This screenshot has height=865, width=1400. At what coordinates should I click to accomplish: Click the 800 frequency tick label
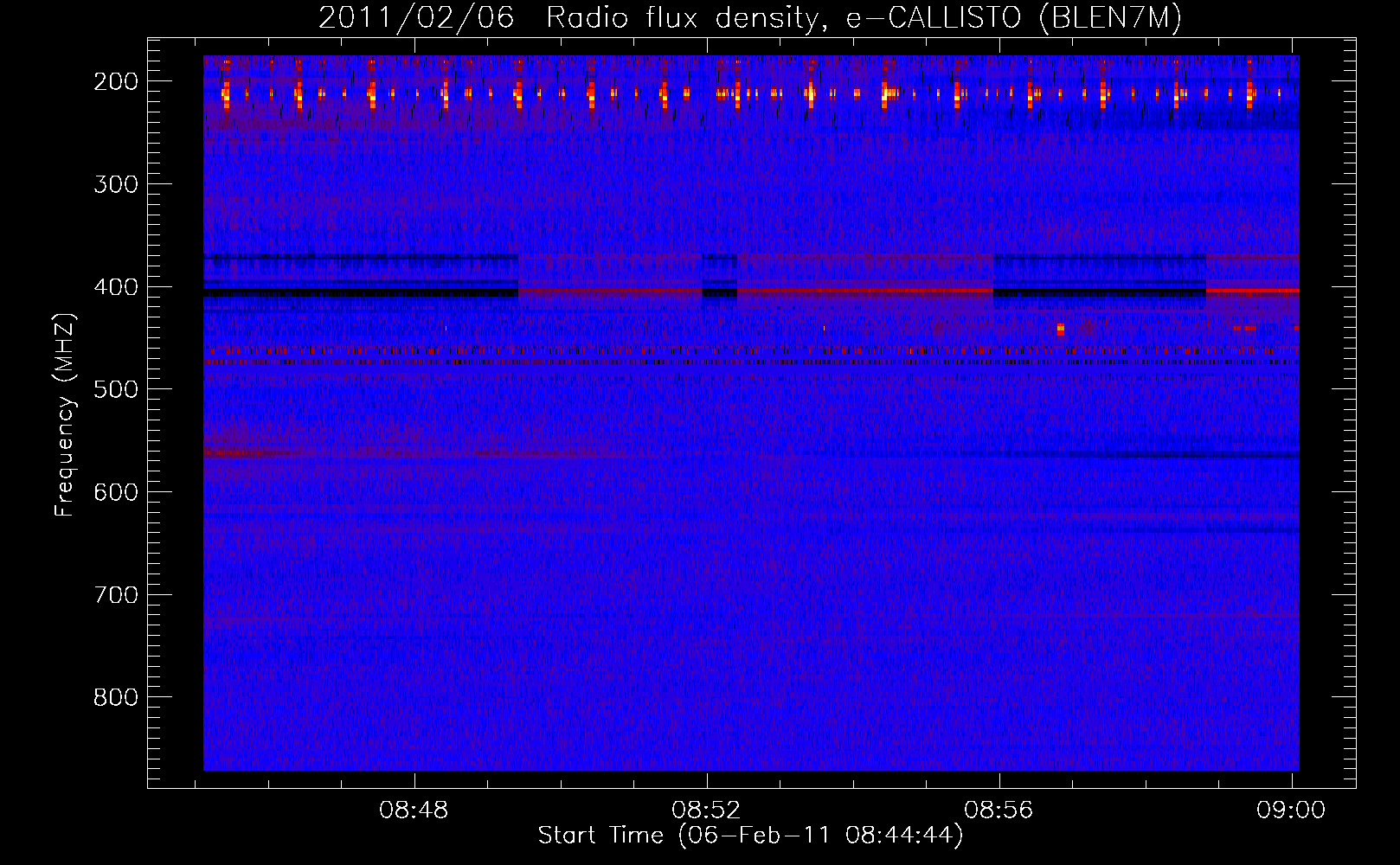click(115, 697)
